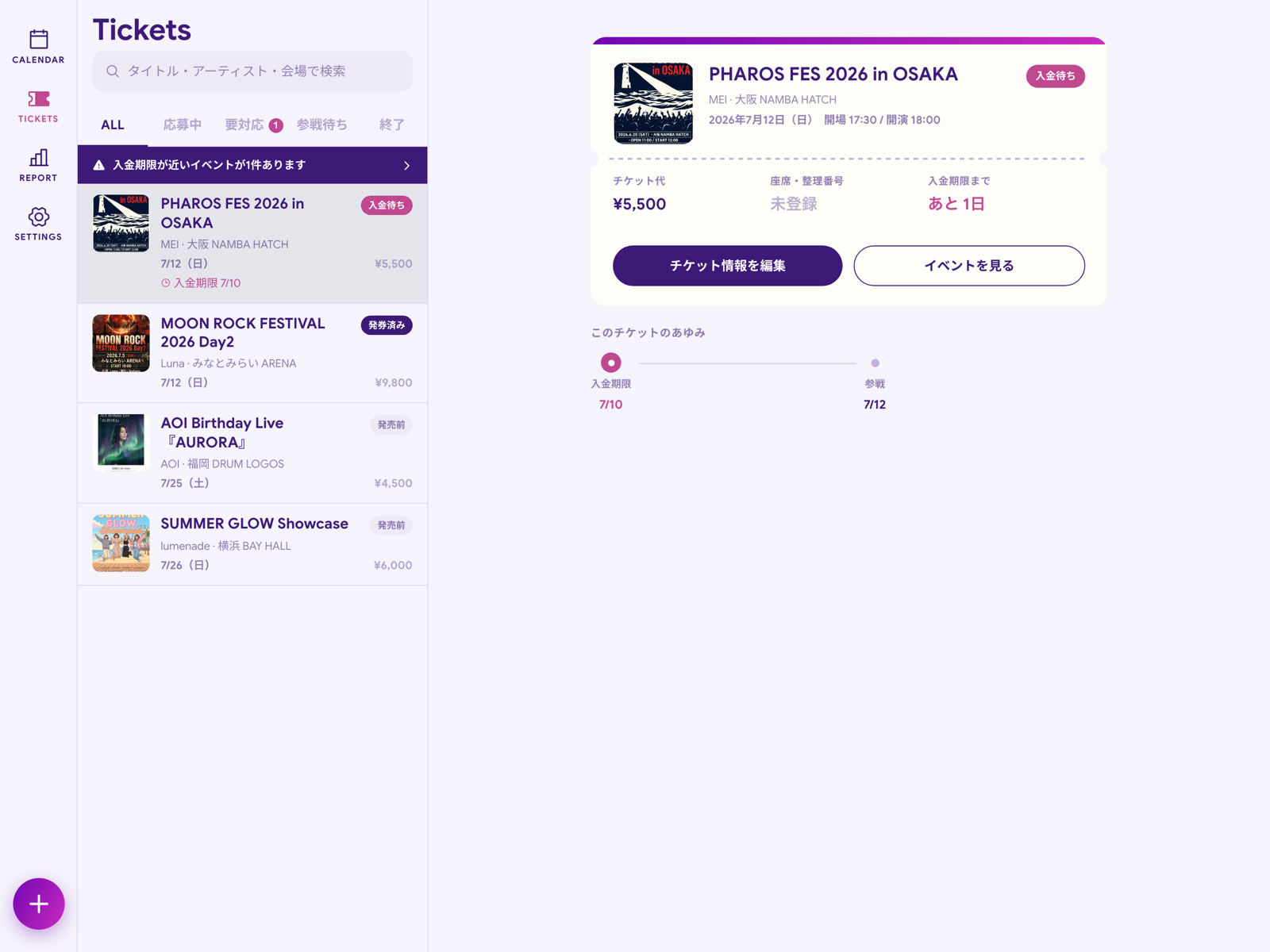Click イベントを見る button
Image resolution: width=1270 pixels, height=952 pixels.
pos(969,266)
